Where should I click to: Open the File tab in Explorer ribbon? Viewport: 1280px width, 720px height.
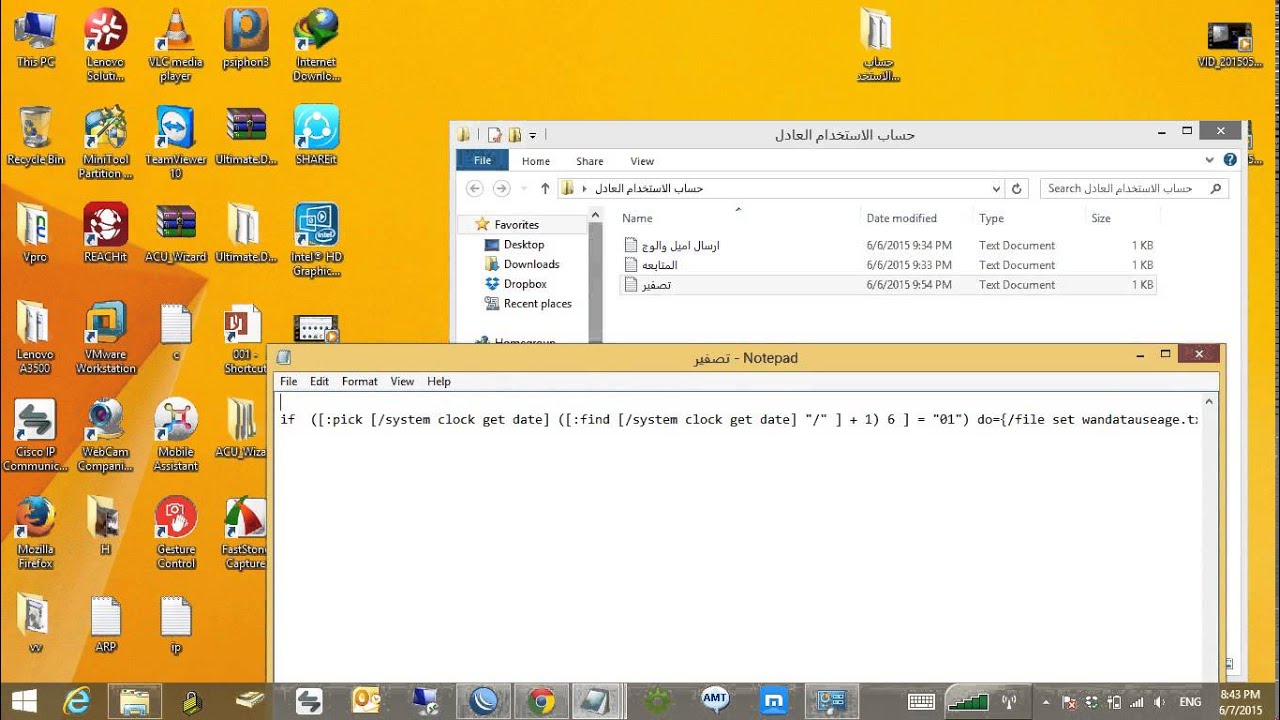coord(482,160)
